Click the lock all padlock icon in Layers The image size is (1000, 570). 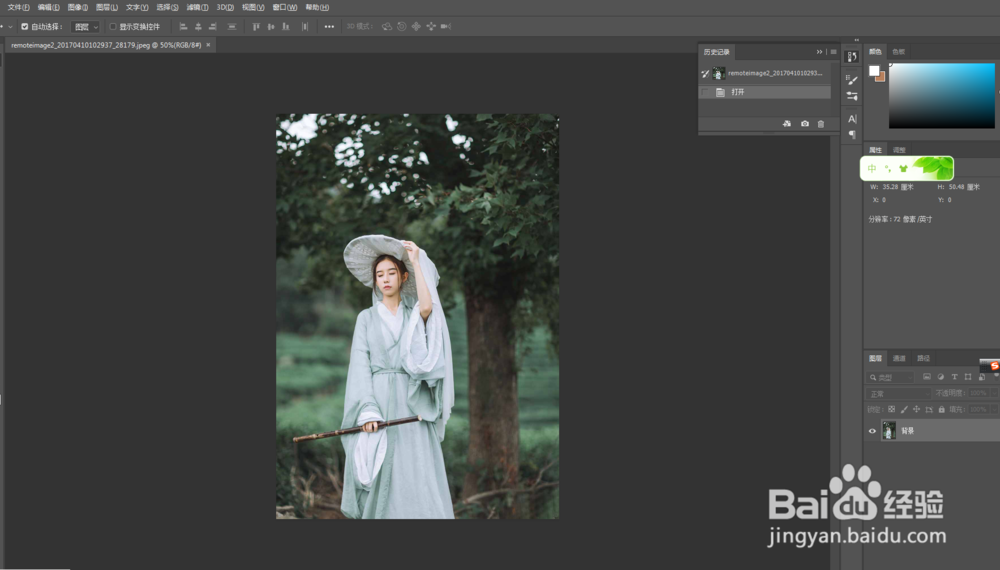pyautogui.click(x=941, y=409)
